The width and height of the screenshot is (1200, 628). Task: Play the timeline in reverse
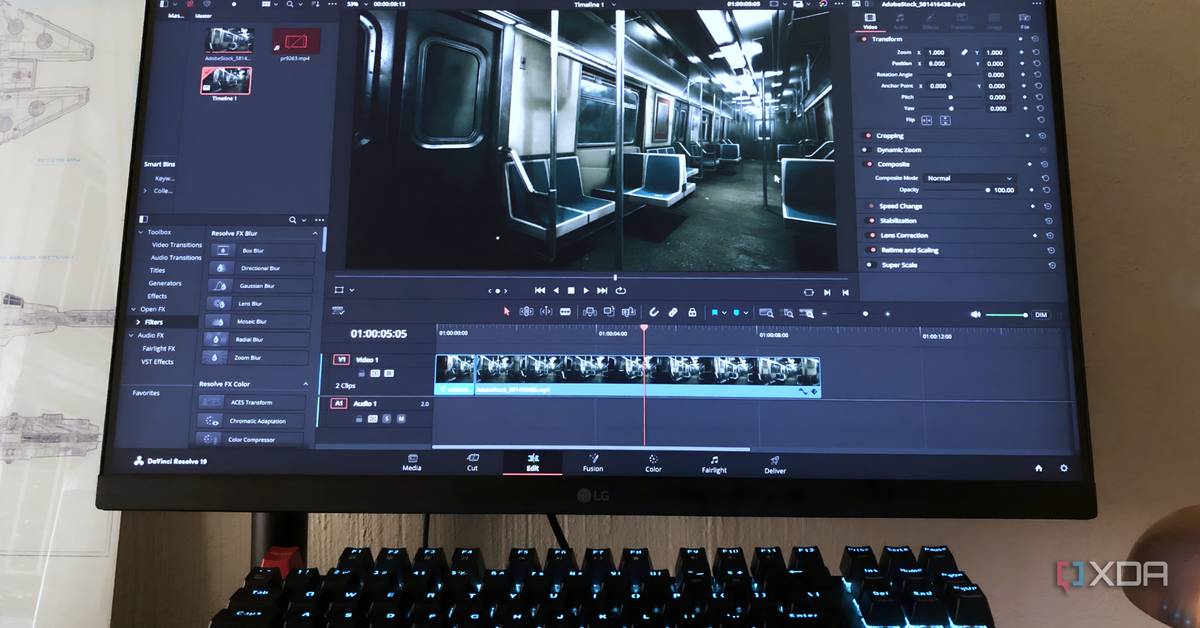tap(556, 290)
